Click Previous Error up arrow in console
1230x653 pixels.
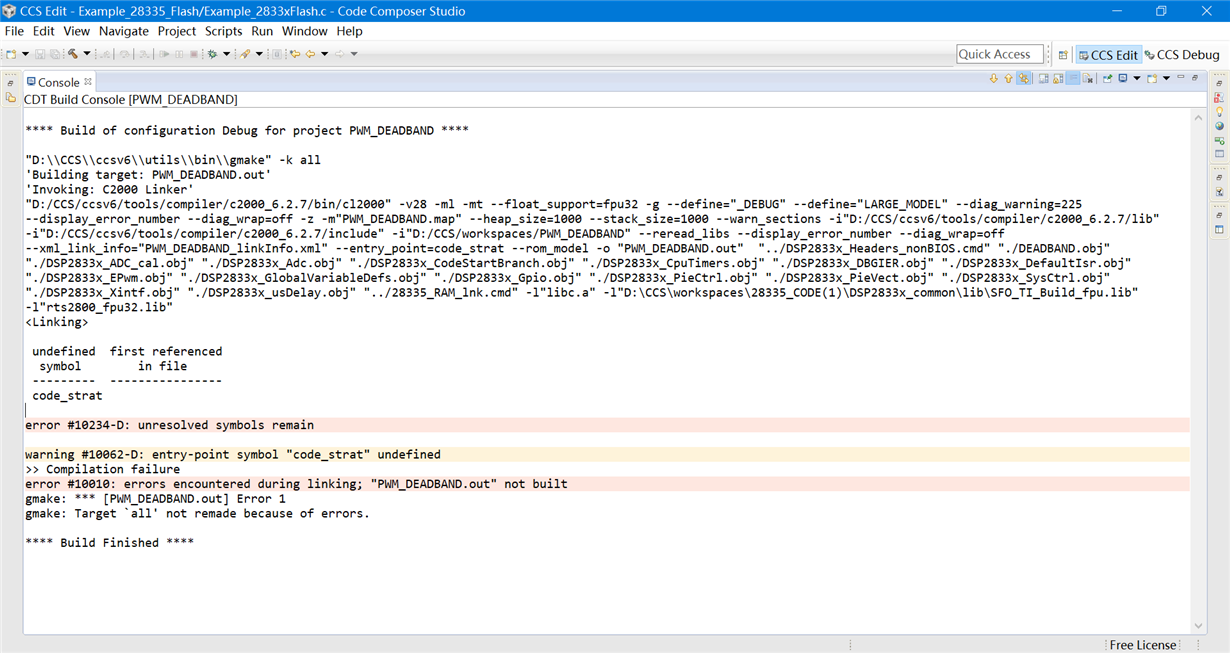1008,79
